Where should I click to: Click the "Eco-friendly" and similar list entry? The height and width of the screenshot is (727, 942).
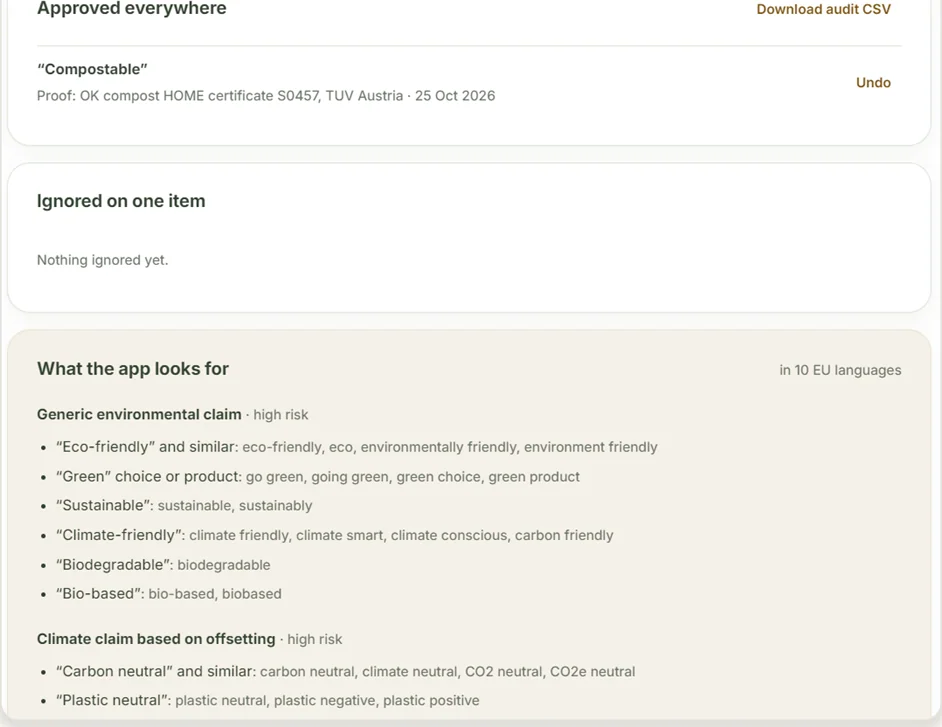(x=357, y=447)
